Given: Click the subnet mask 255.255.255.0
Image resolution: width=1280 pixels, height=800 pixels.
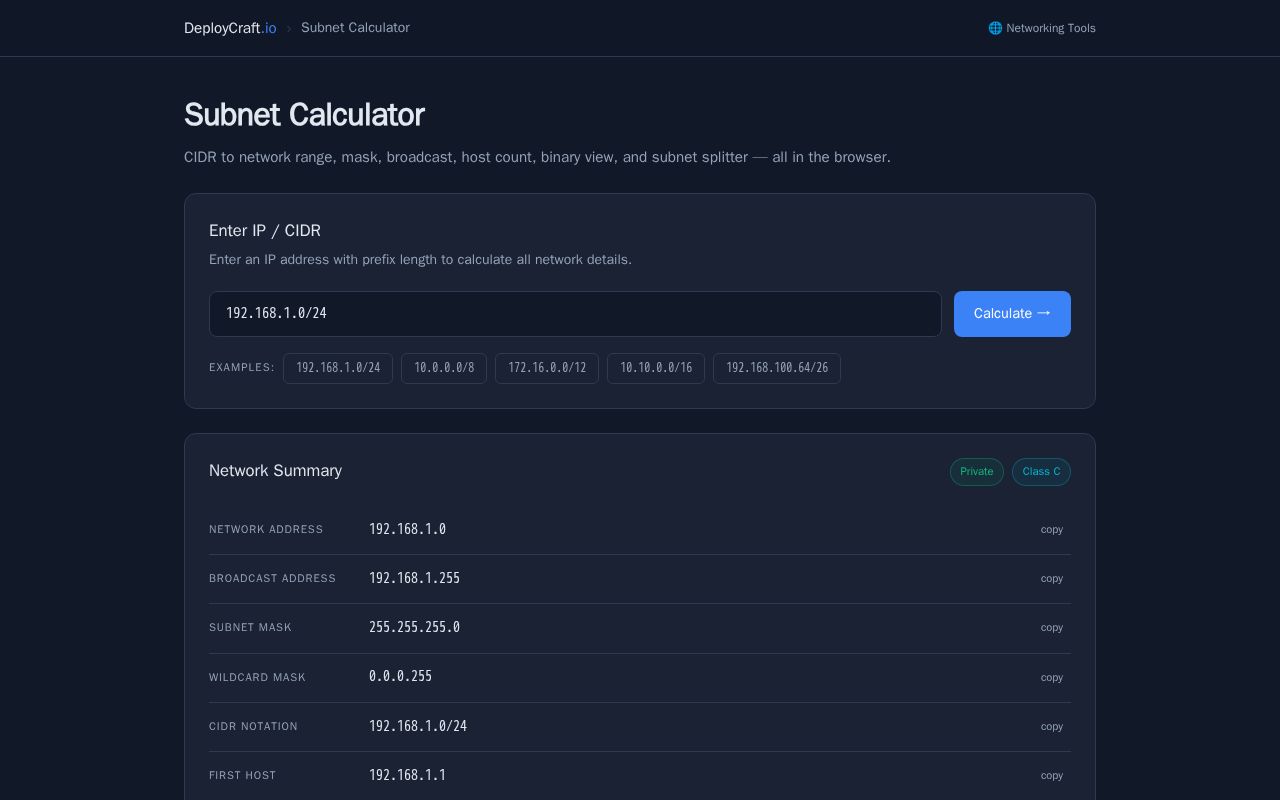Looking at the screenshot, I should pos(414,627).
